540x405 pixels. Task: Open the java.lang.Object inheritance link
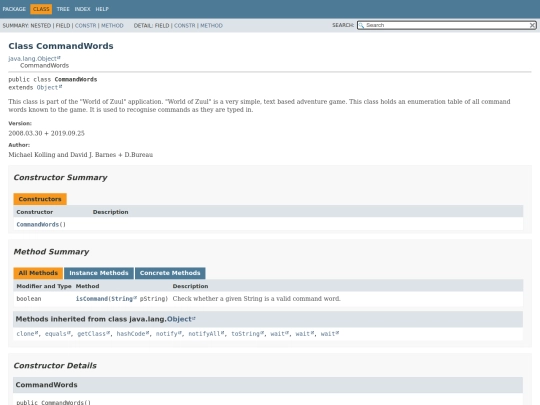pos(34,59)
